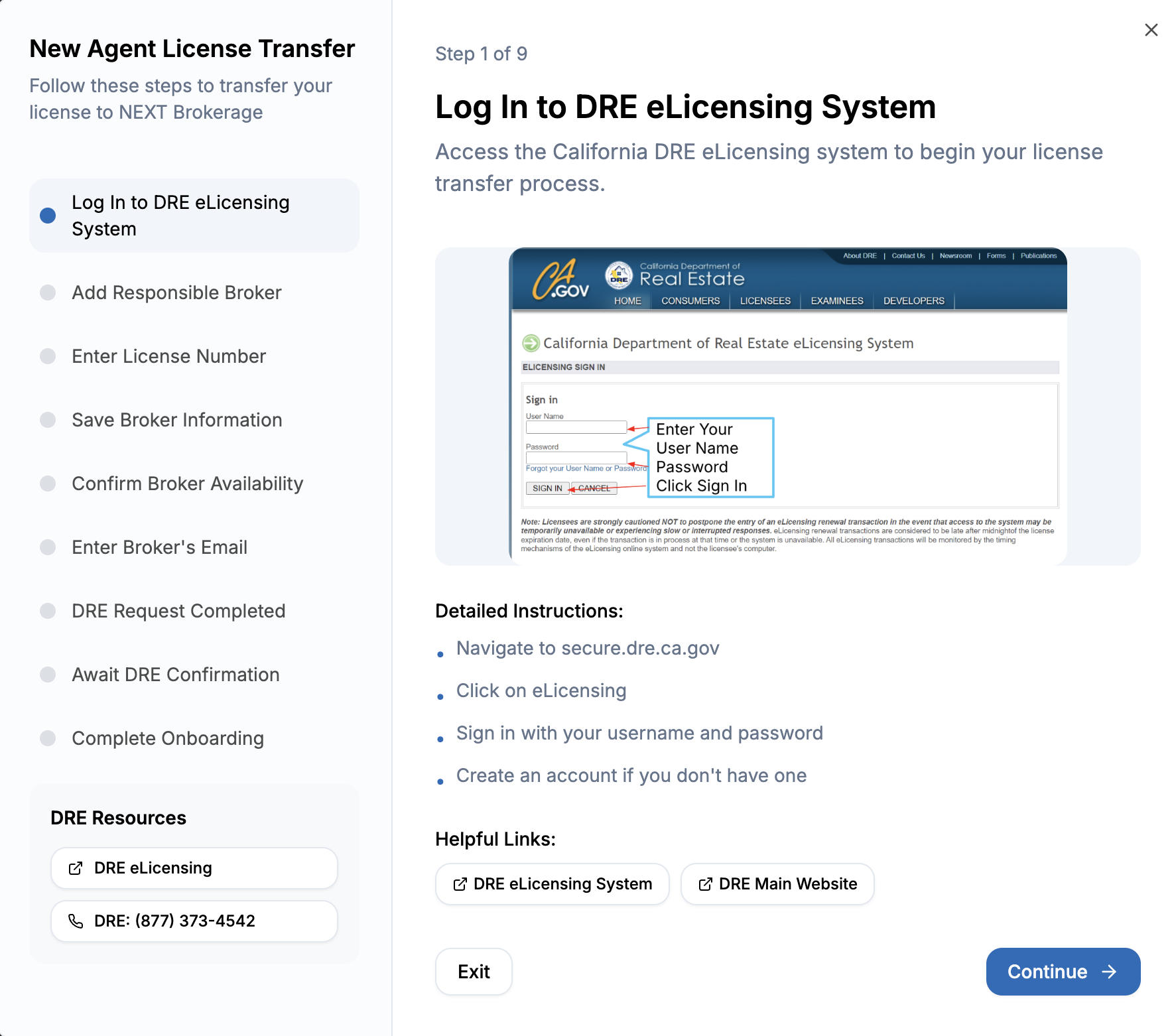Click the 'DRE Resources' heading
Viewport: 1174px width, 1036px height.
tap(119, 818)
